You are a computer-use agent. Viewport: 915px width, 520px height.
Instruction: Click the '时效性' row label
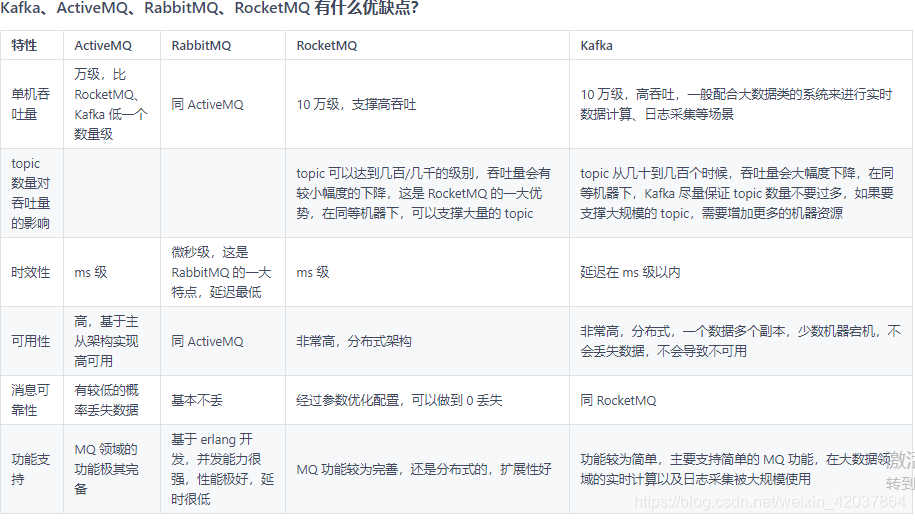[32, 272]
